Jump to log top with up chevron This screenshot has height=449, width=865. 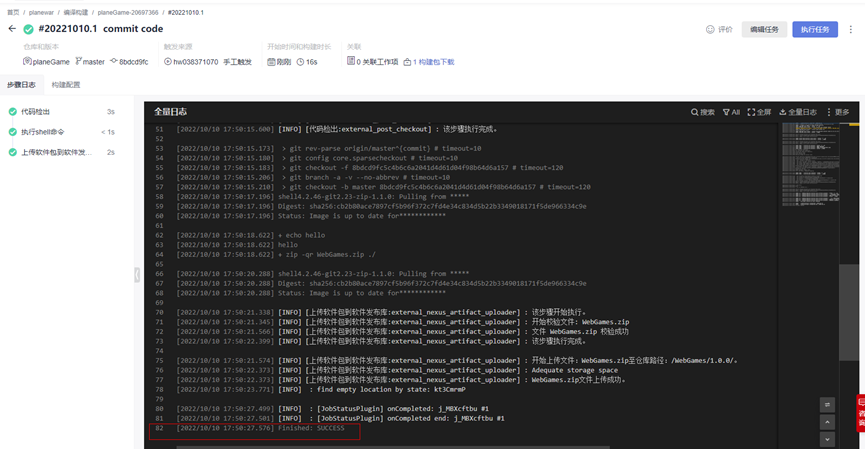(827, 422)
